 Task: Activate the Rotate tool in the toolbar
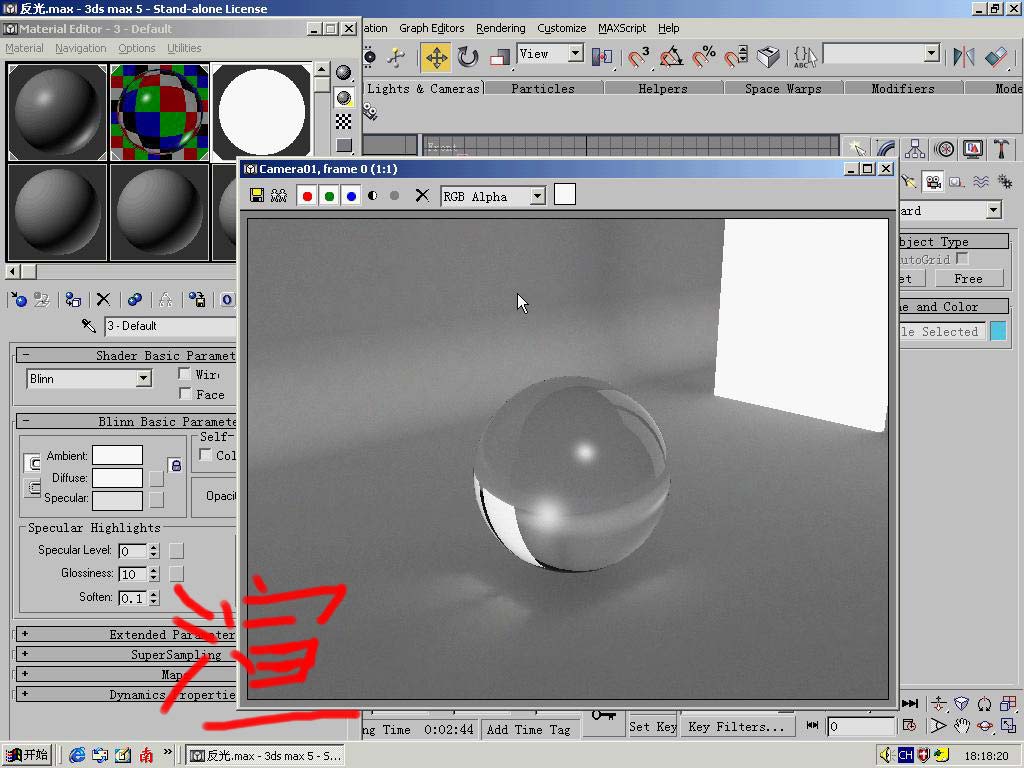(468, 57)
